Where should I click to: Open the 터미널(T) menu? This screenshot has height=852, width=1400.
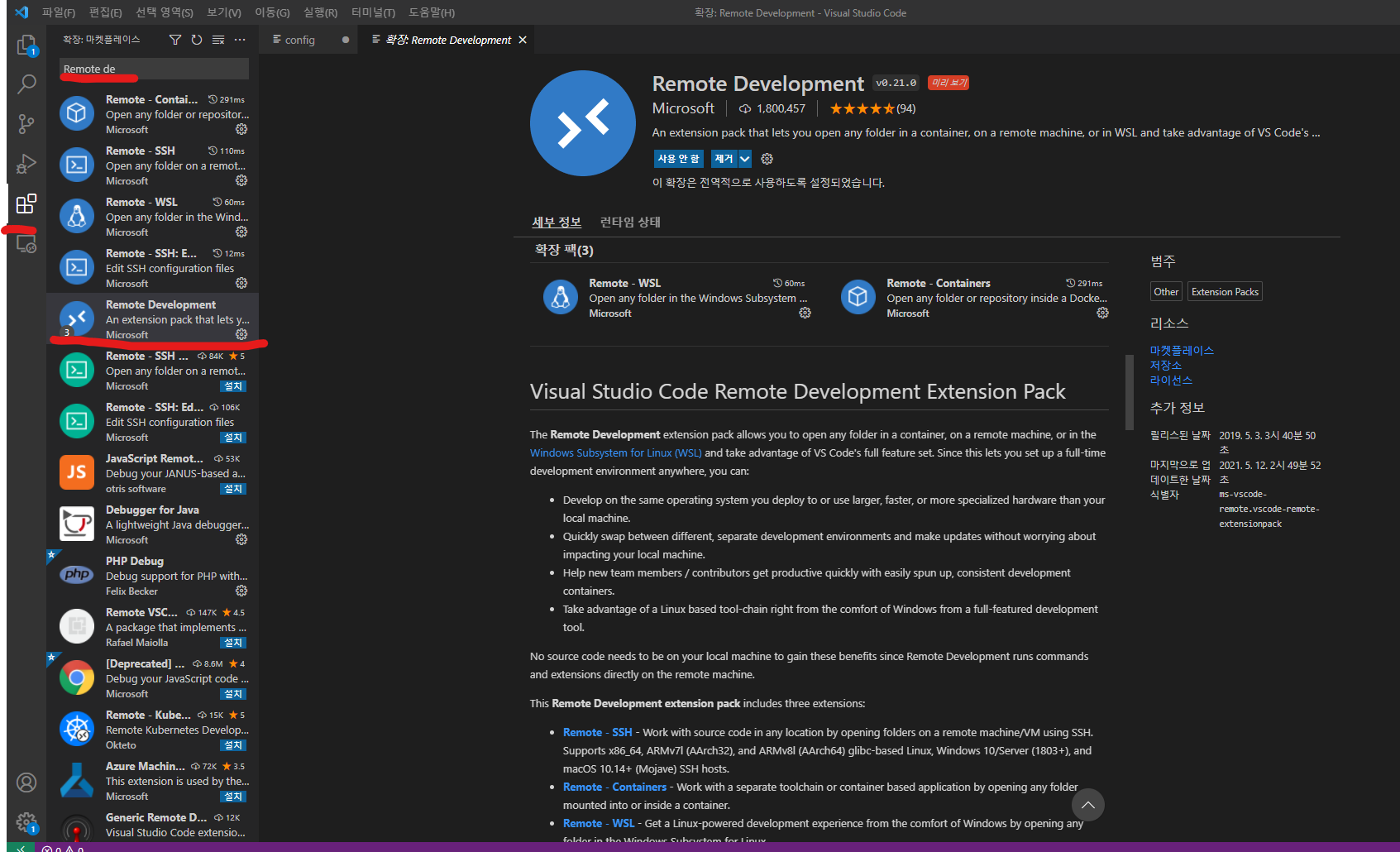click(373, 12)
